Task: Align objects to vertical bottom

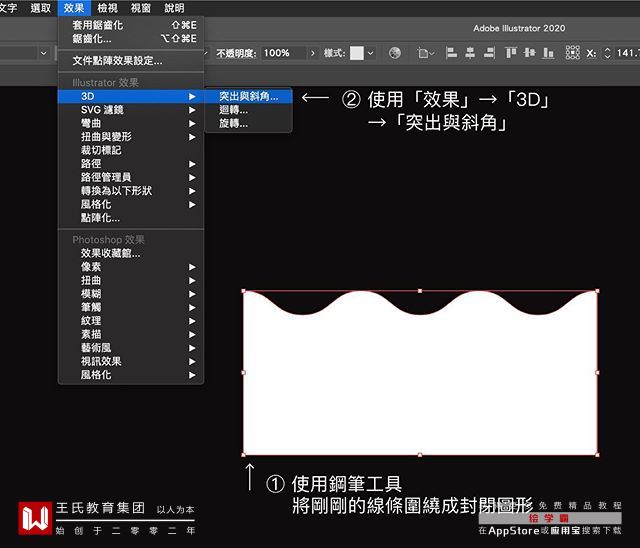Action: pos(549,53)
